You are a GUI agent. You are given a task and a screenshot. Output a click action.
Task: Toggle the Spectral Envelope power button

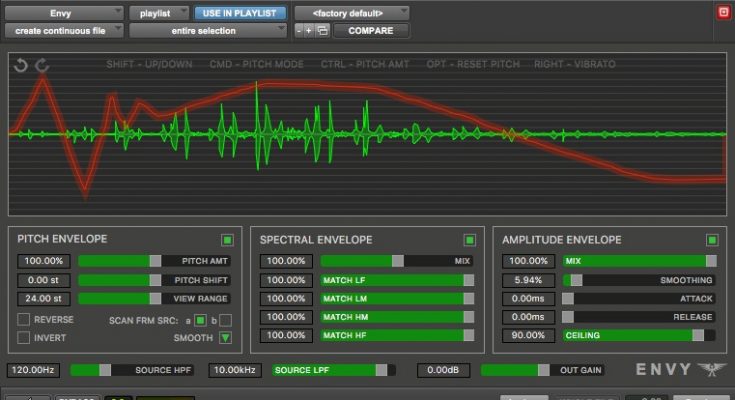tap(470, 240)
